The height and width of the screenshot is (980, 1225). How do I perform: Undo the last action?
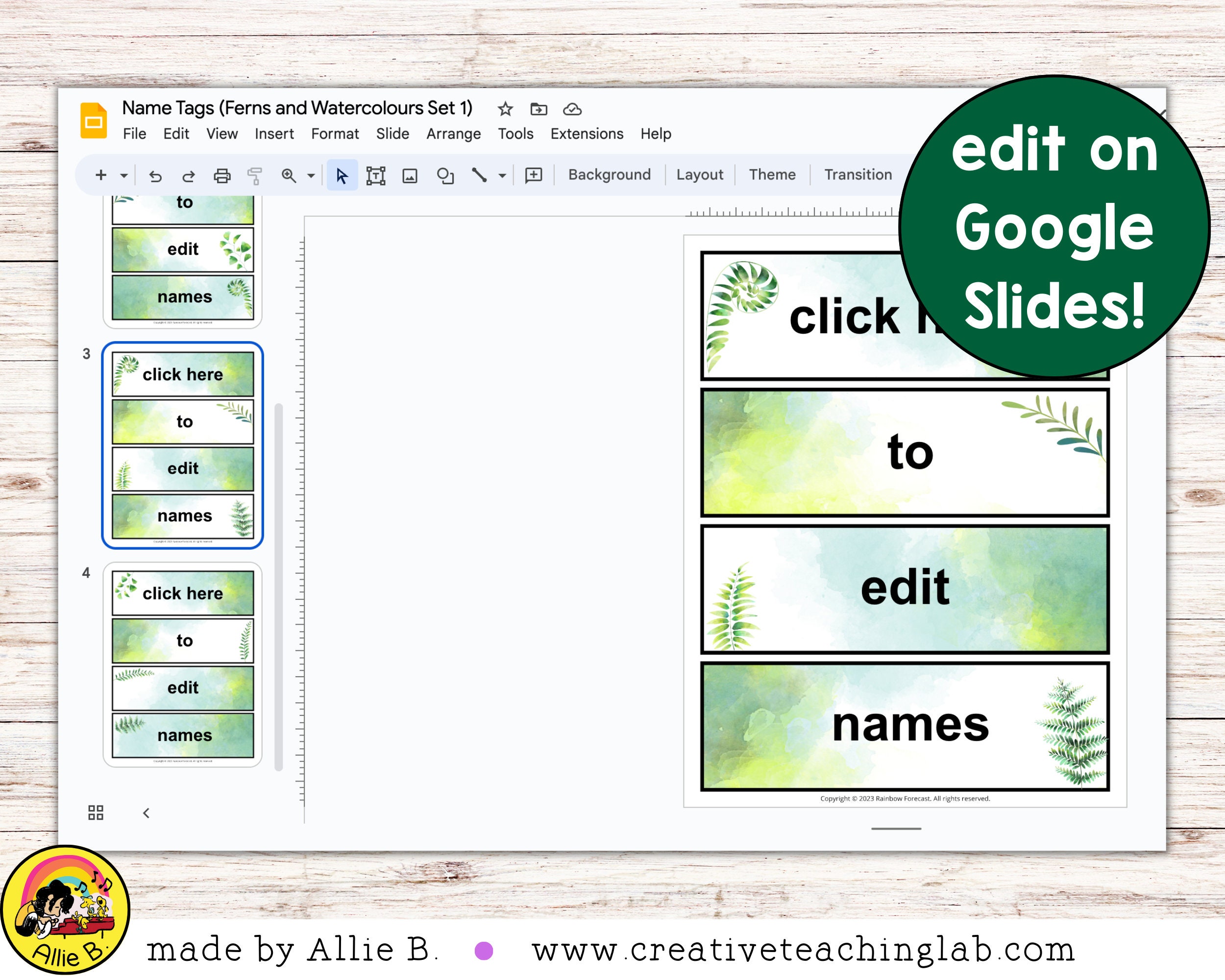(x=156, y=175)
